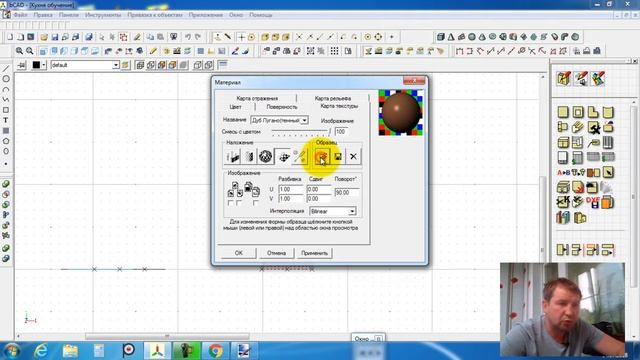Click the Redo arrow in toolbar
The height and width of the screenshot is (360, 640).
[198, 37]
